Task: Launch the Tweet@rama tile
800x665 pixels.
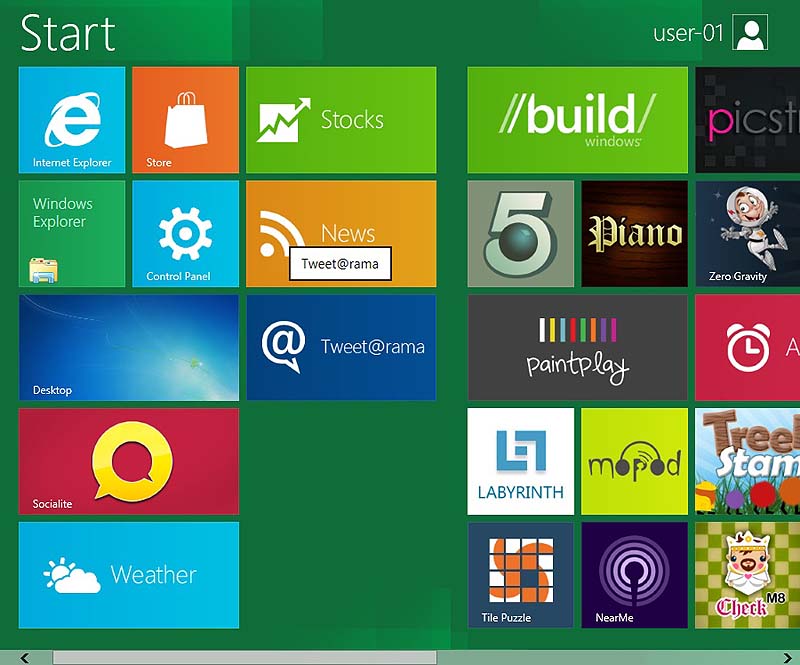Action: click(x=341, y=347)
